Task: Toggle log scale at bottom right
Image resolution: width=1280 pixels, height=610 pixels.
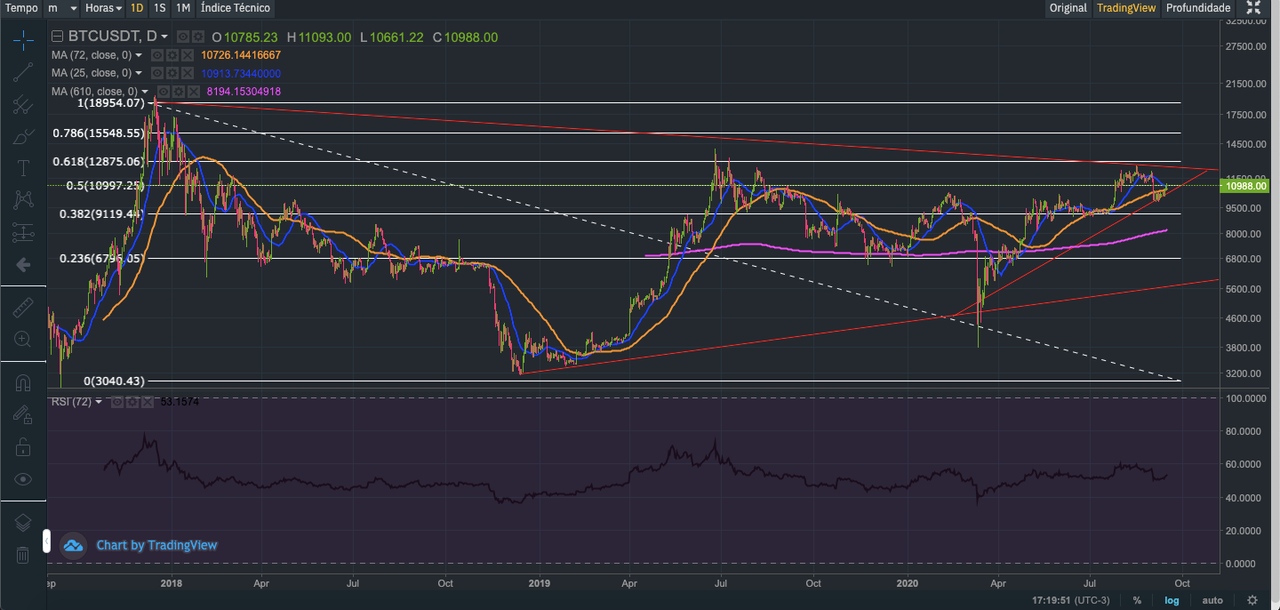Action: [1172, 600]
